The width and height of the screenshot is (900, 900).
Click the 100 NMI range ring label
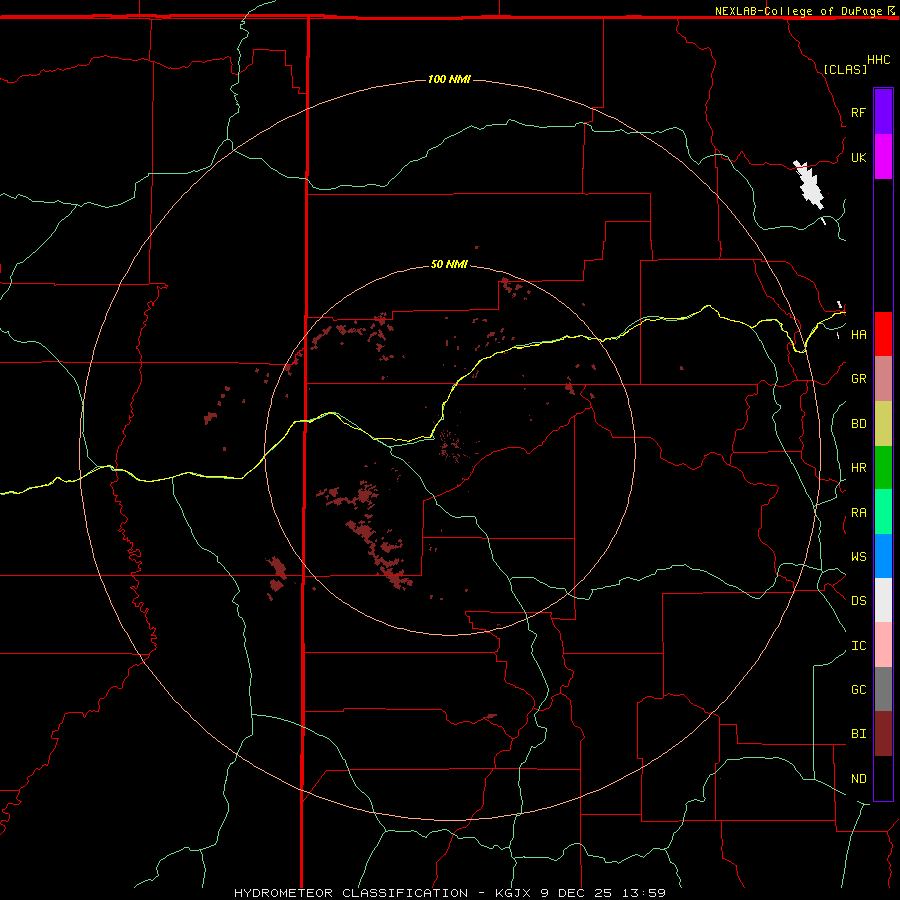[449, 79]
